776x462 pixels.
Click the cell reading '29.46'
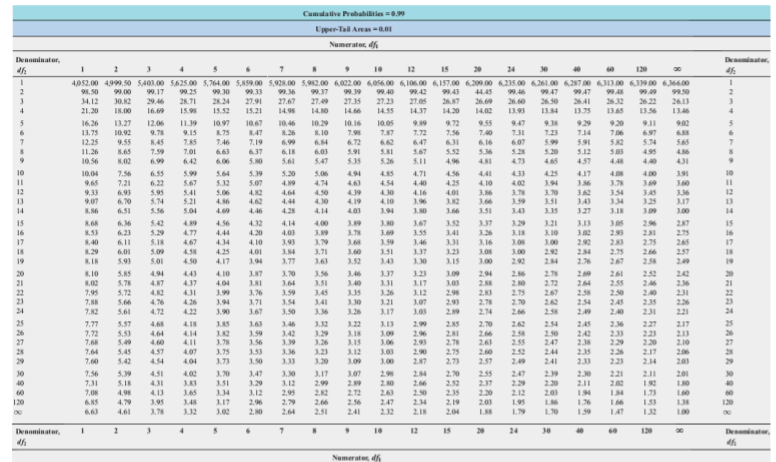pyautogui.click(x=155, y=101)
